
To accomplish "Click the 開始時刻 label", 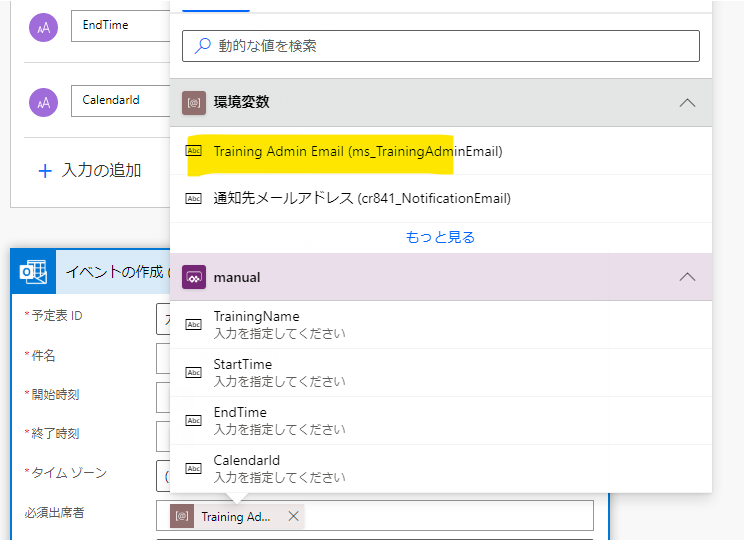I will click(x=56, y=394).
